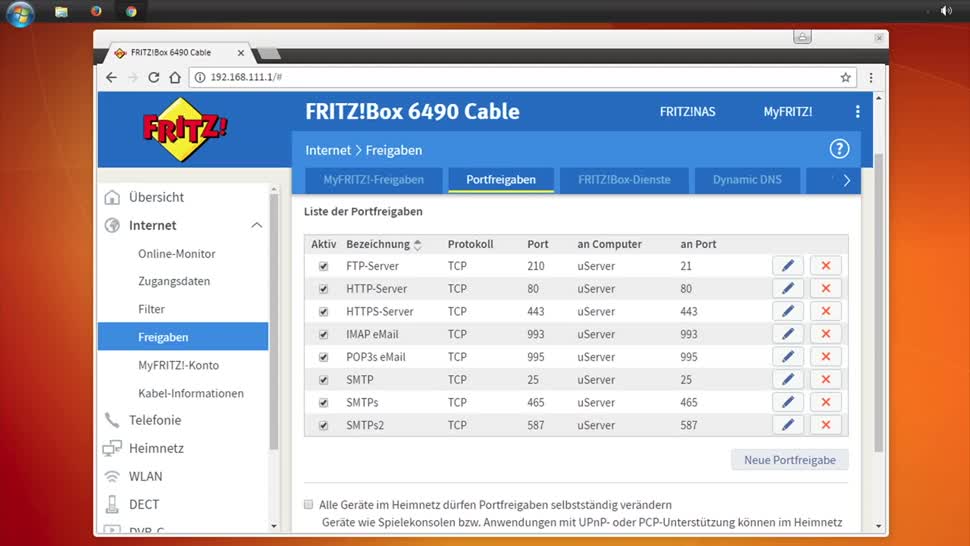Disable the POP3s eMail port forwarding
The height and width of the screenshot is (546, 970).
click(323, 357)
